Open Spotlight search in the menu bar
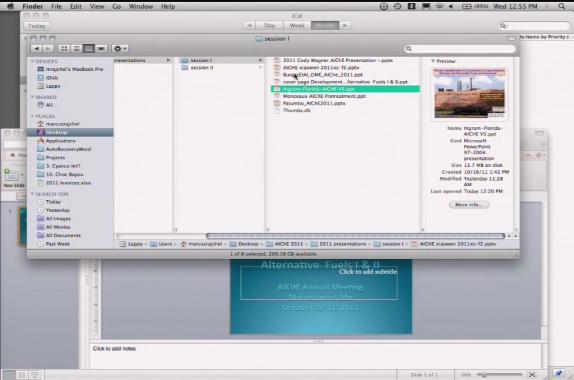The height and width of the screenshot is (380, 574). [562, 6]
